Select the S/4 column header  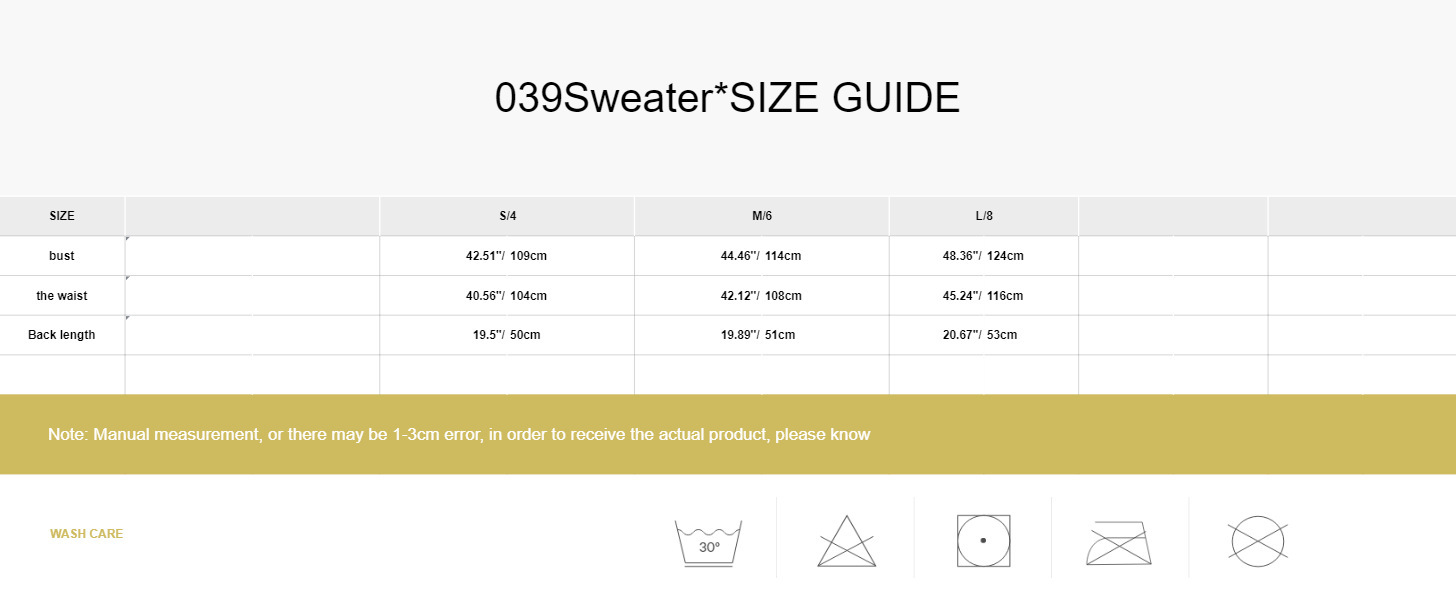[507, 216]
